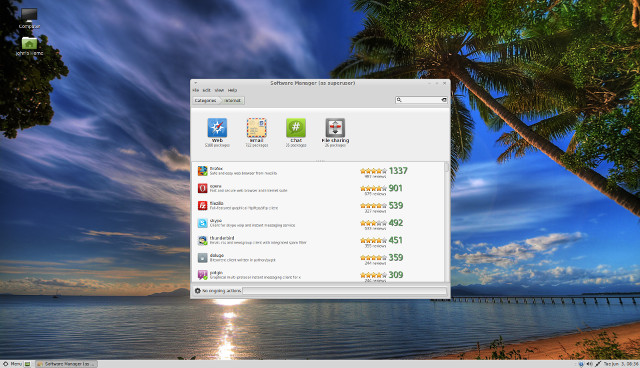Click the packages count under File sharing

335,145
